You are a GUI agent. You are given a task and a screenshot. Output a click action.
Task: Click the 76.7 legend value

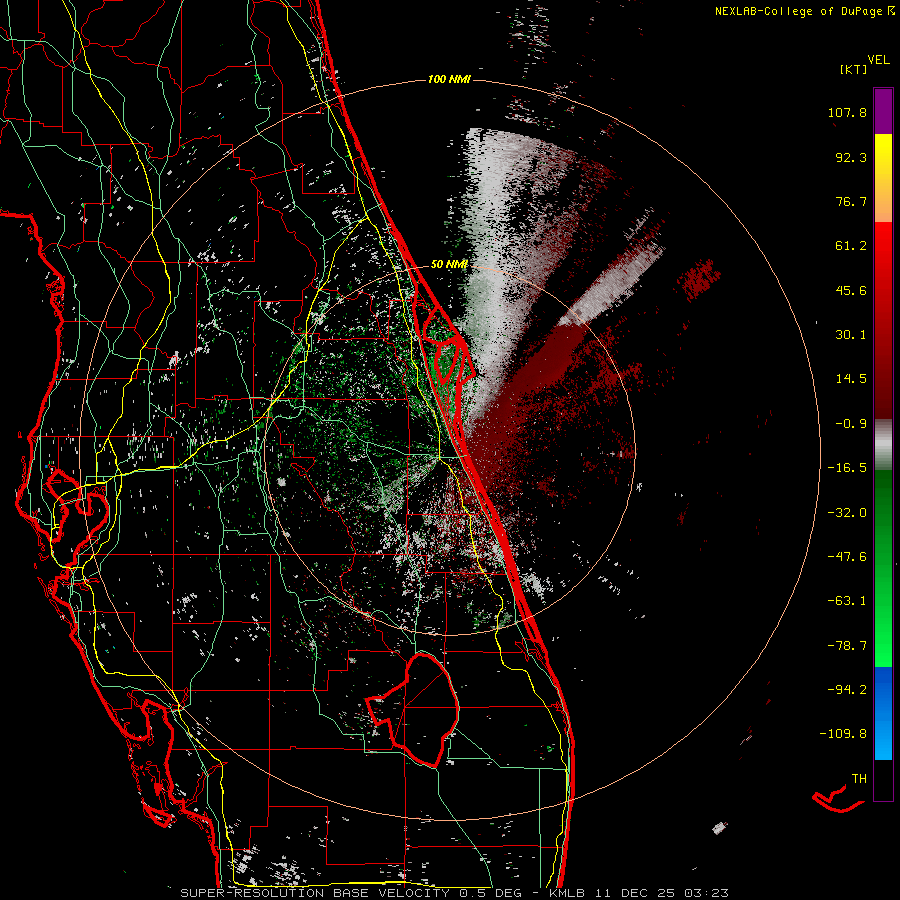click(x=851, y=201)
